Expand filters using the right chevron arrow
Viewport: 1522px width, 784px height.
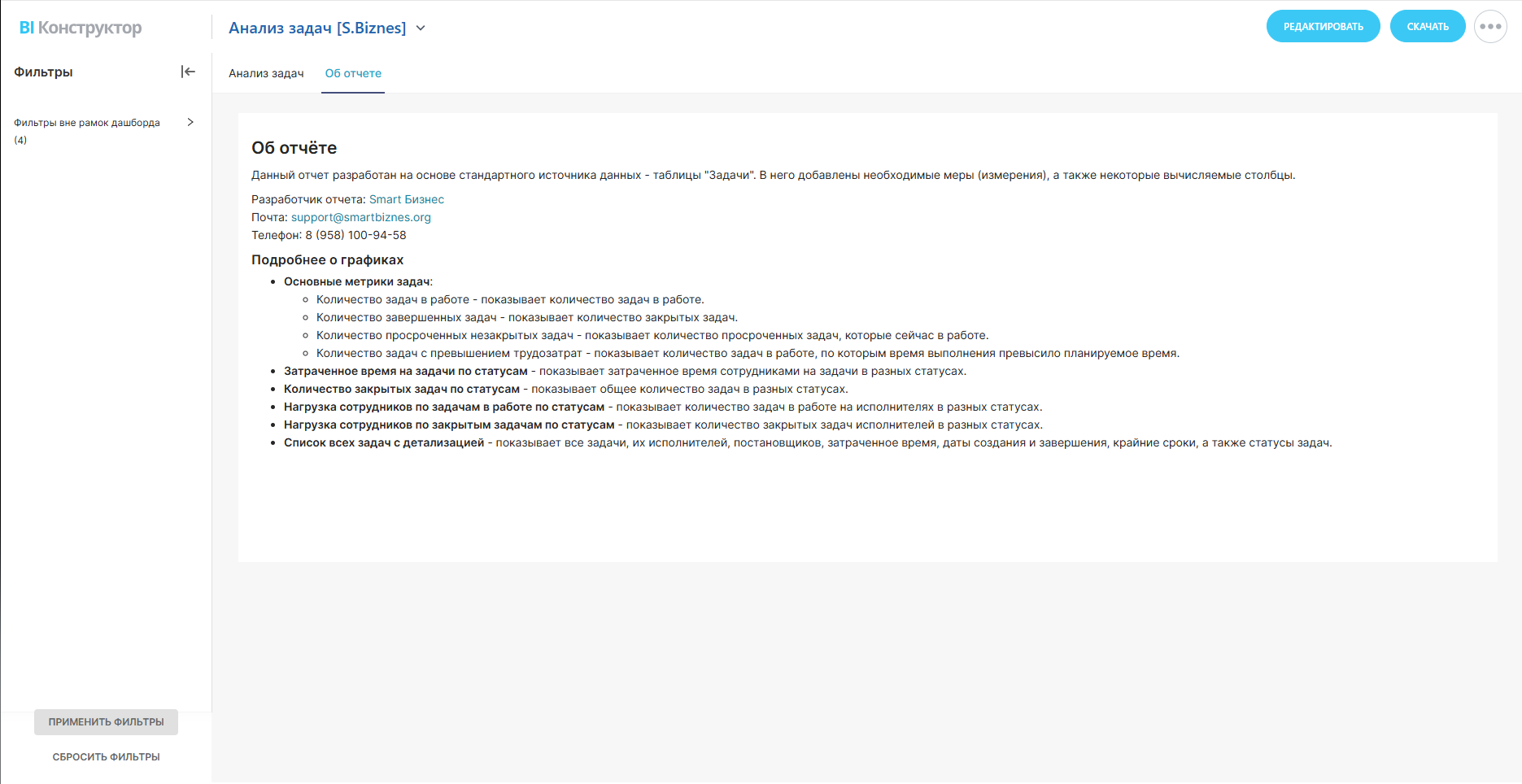[190, 122]
